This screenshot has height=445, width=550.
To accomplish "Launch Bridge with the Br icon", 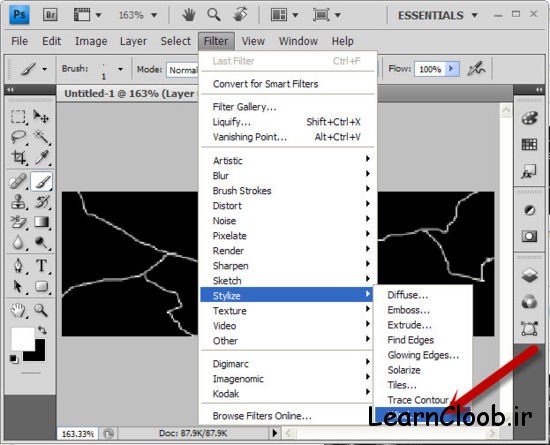I will coord(50,15).
